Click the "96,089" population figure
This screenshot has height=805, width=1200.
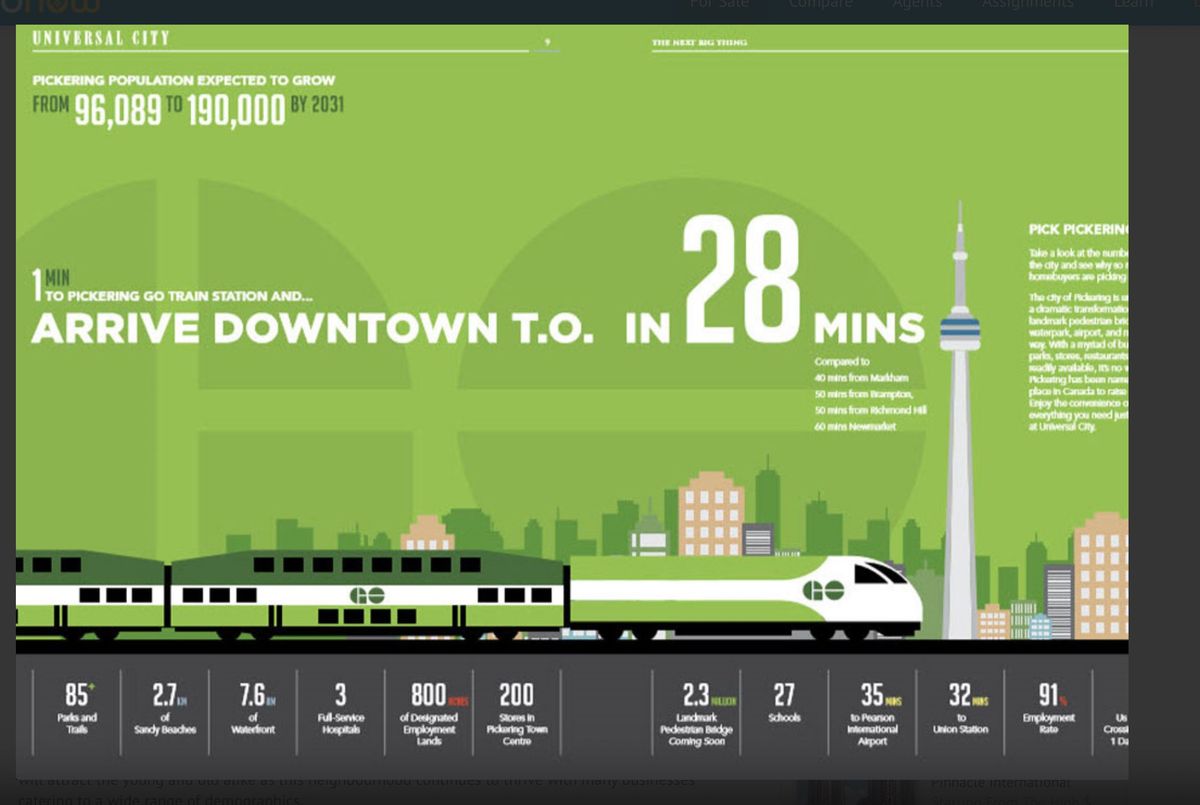[118, 111]
